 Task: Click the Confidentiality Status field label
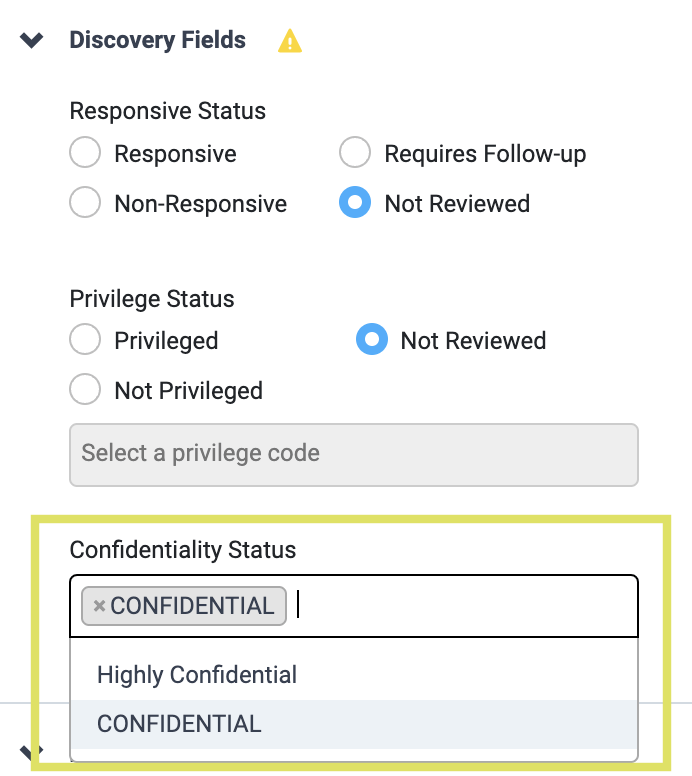point(183,550)
